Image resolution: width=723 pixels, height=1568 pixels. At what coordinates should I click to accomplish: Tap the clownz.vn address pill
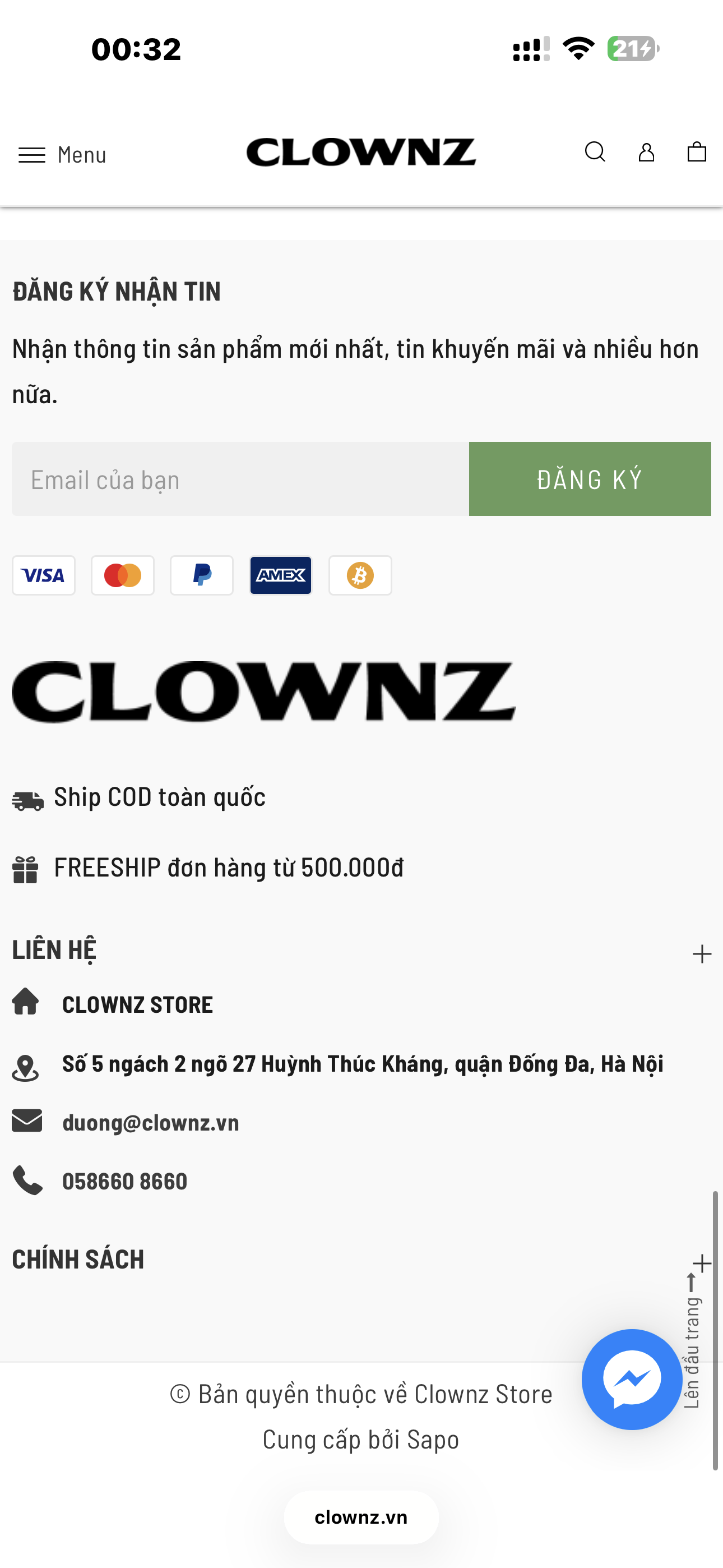(361, 1518)
